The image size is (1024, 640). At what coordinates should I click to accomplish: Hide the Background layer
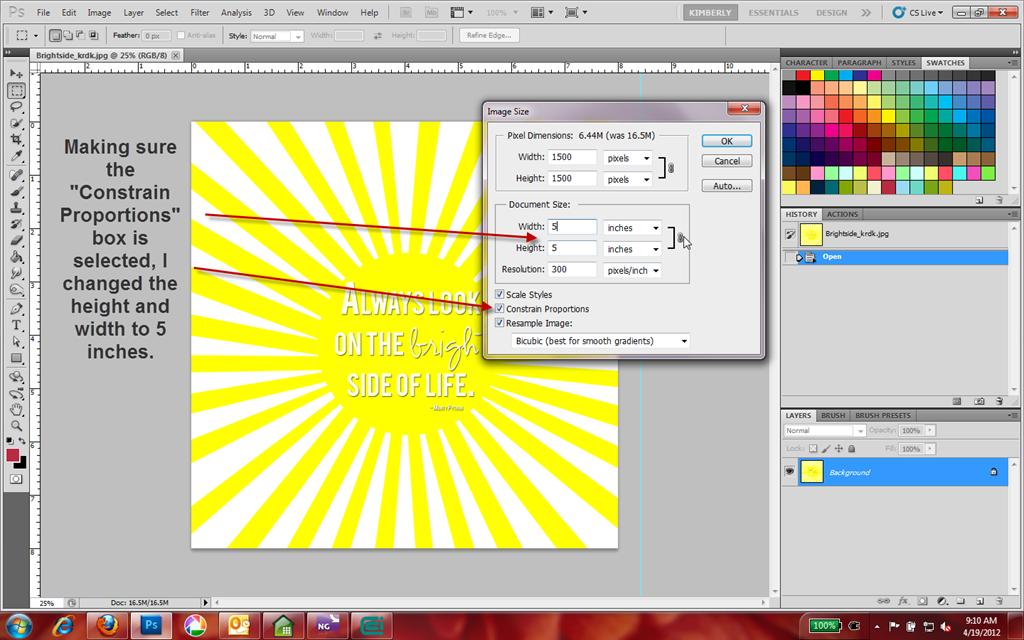click(x=790, y=471)
